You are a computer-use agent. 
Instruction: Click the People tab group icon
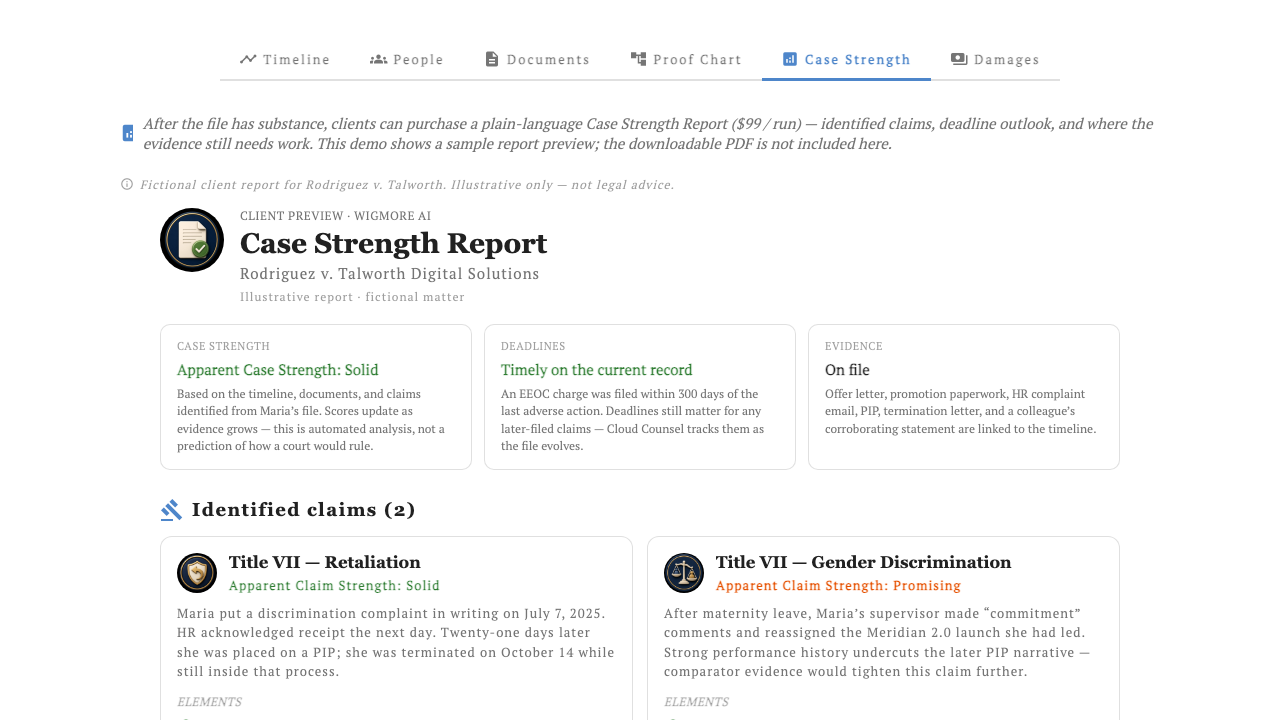(x=378, y=59)
